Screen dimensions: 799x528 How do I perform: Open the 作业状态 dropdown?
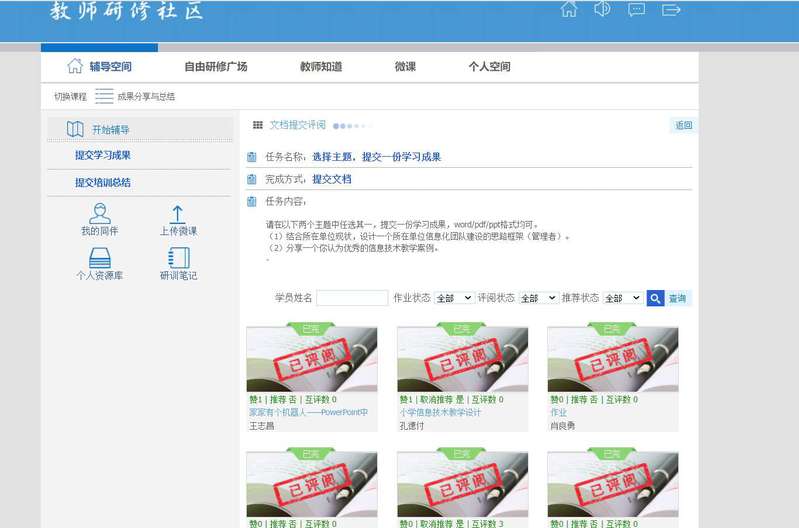(455, 298)
